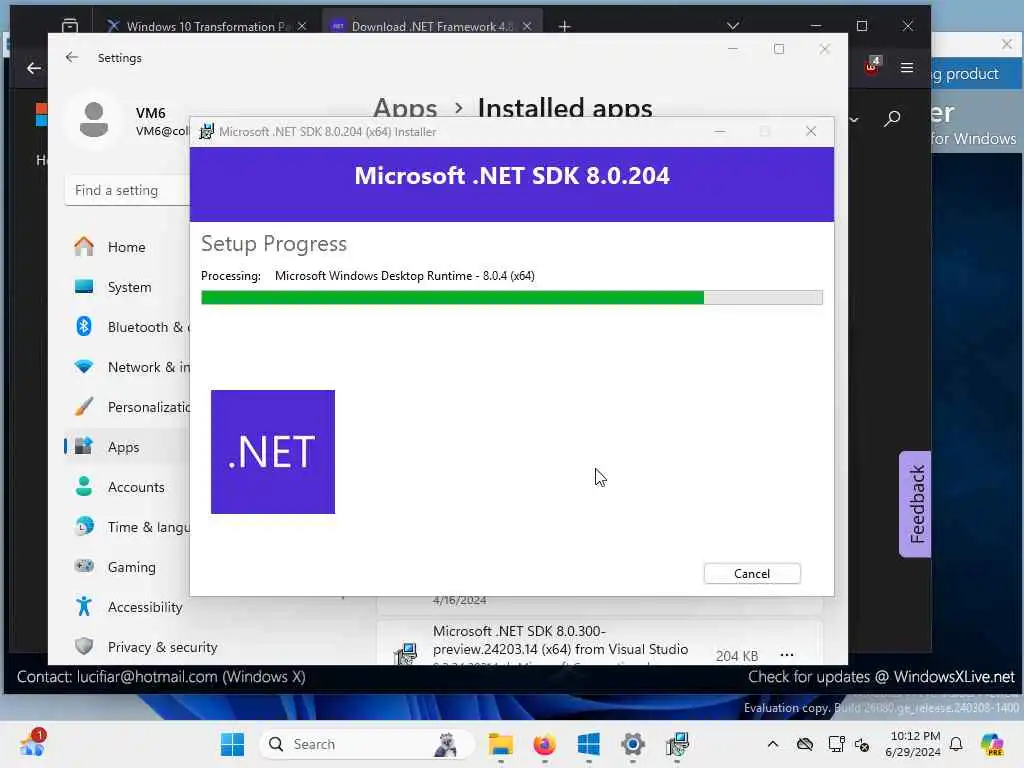Open browser hamburger menu
The height and width of the screenshot is (768, 1024).
(x=907, y=67)
